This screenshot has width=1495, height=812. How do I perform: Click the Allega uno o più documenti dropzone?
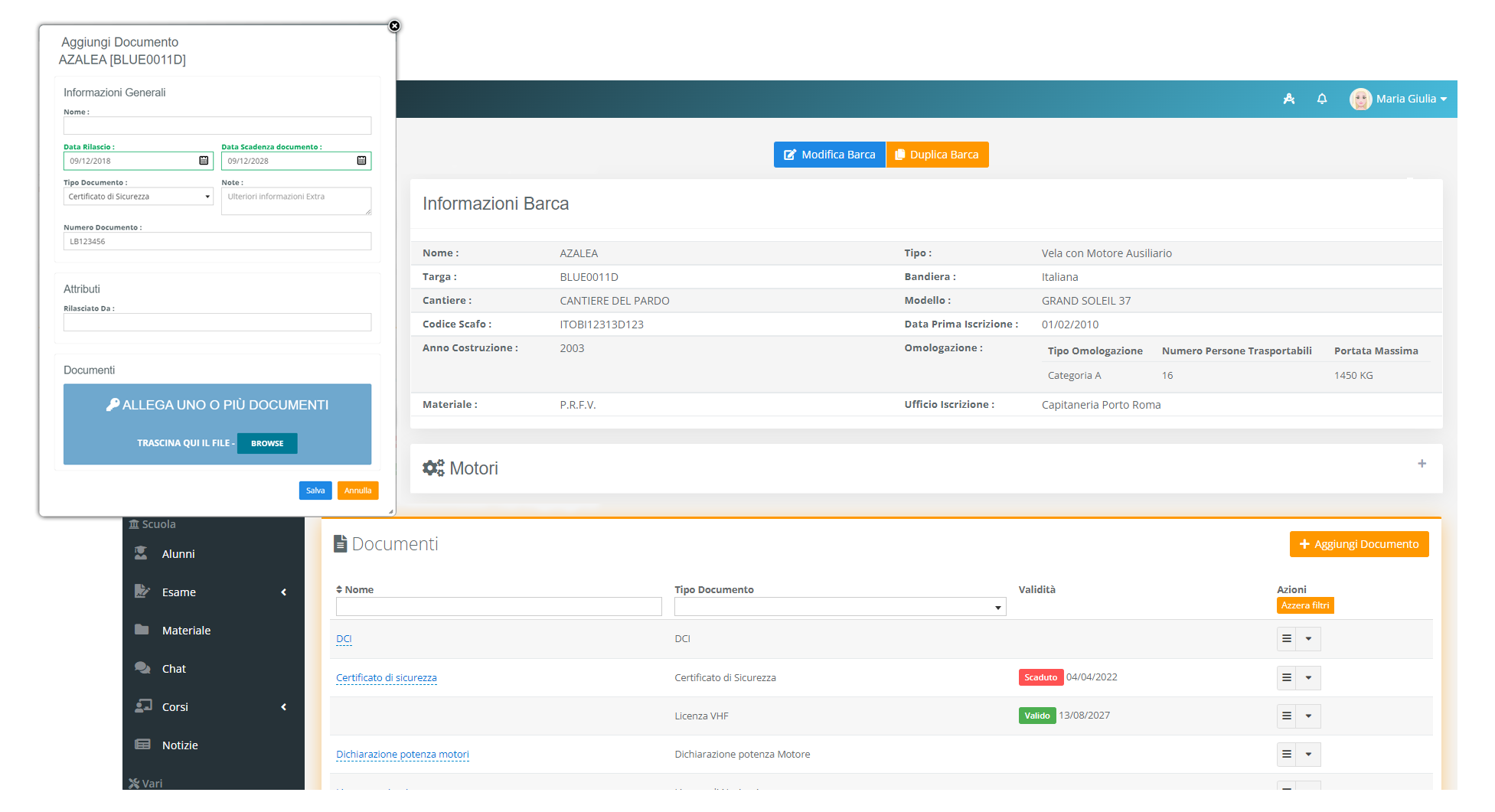(217, 424)
